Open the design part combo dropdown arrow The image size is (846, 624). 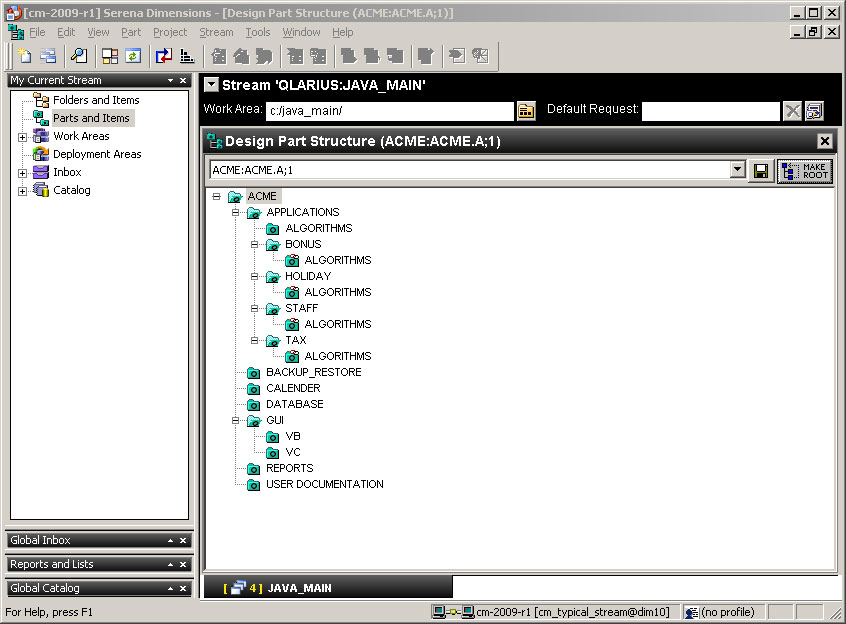(738, 170)
